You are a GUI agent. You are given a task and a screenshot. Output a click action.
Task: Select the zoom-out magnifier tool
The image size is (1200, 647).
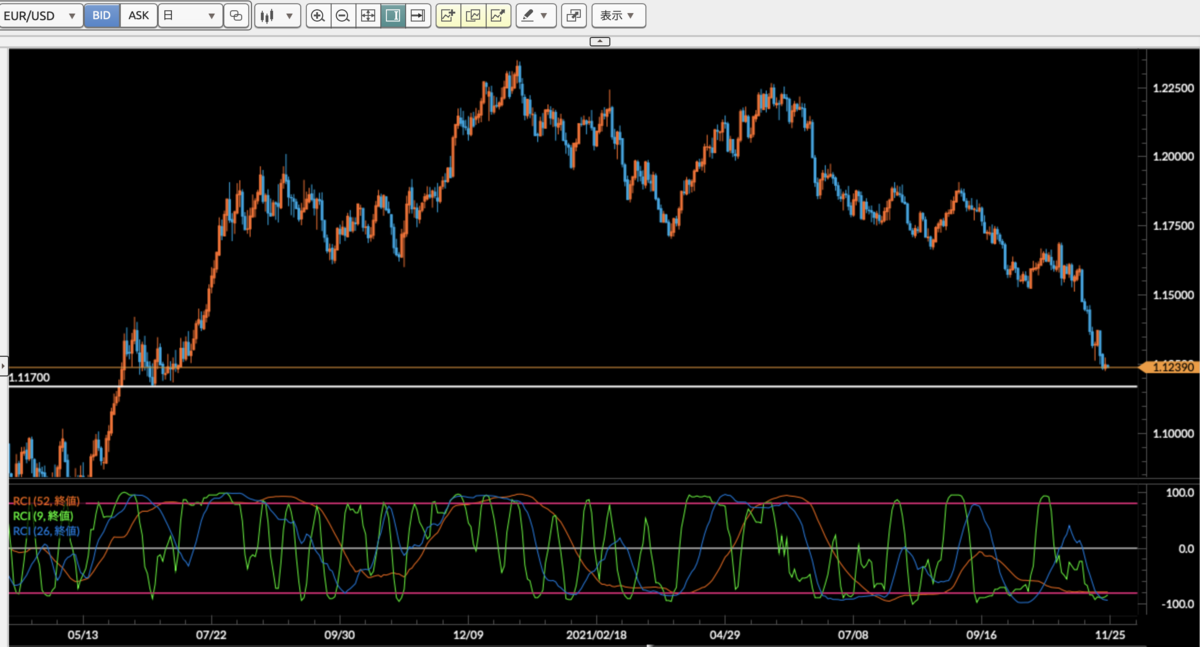click(343, 15)
